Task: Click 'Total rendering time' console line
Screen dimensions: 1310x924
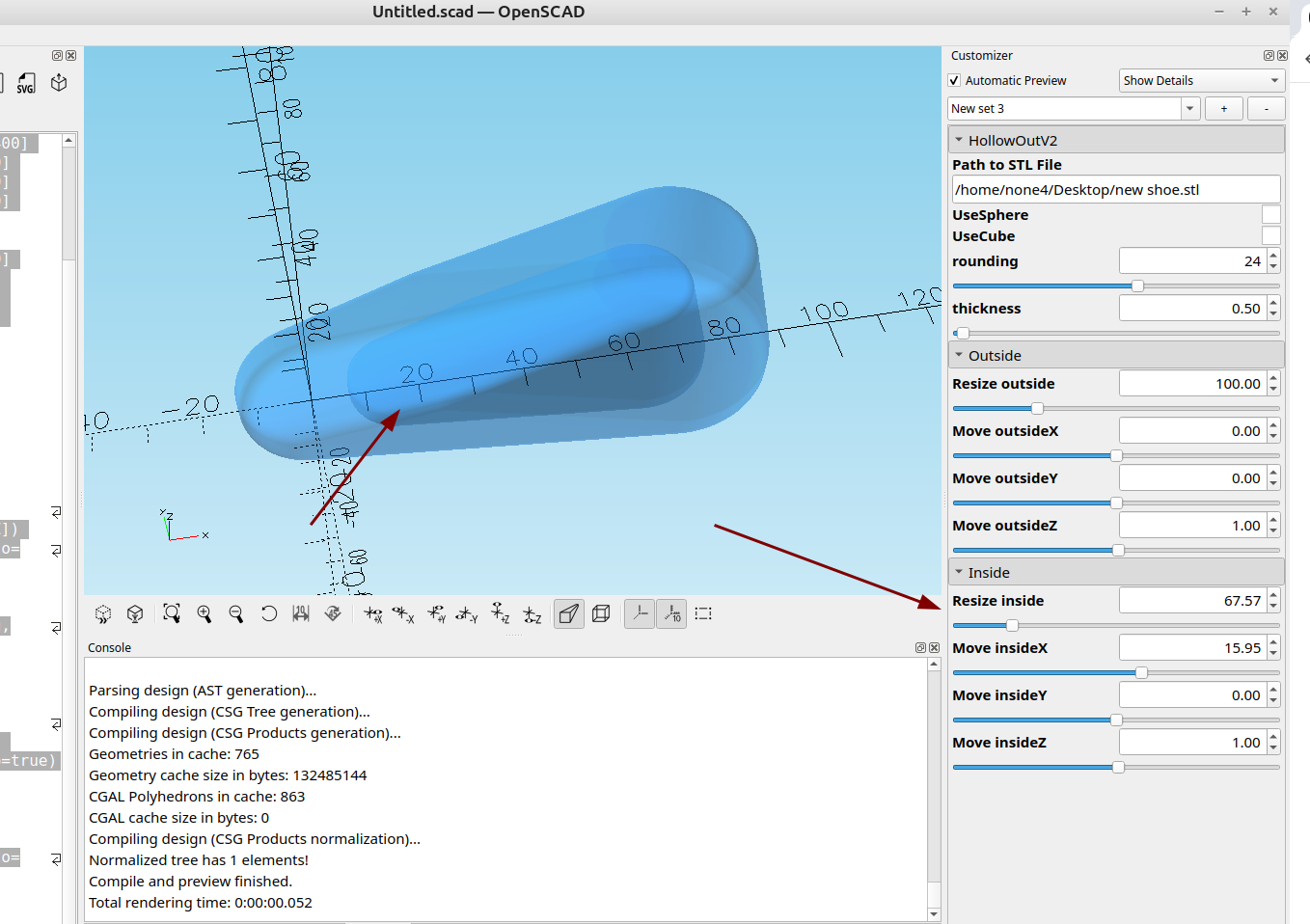Action: (201, 903)
